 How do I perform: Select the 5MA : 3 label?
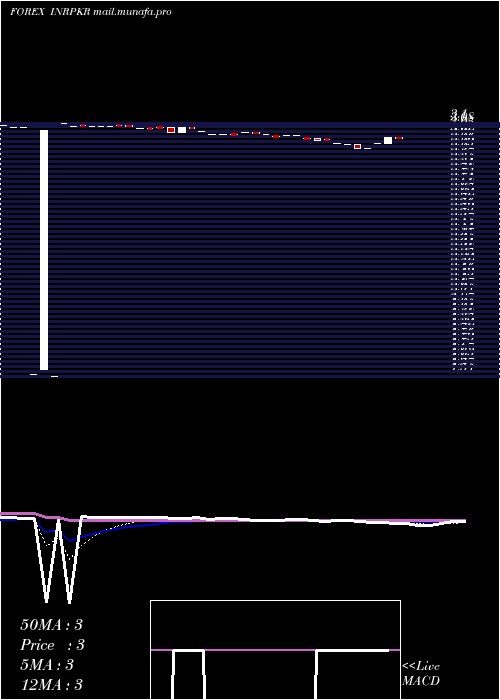point(47,665)
